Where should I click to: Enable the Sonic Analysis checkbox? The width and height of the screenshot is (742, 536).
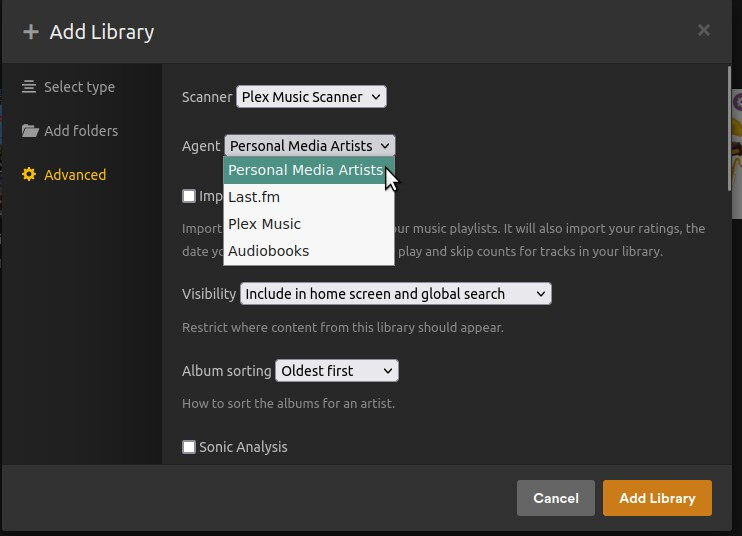tap(189, 447)
